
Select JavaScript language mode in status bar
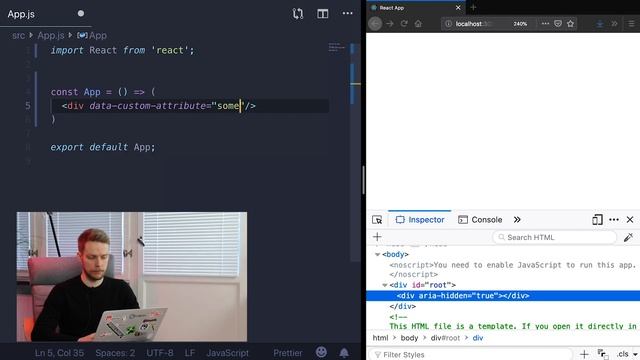(x=227, y=353)
